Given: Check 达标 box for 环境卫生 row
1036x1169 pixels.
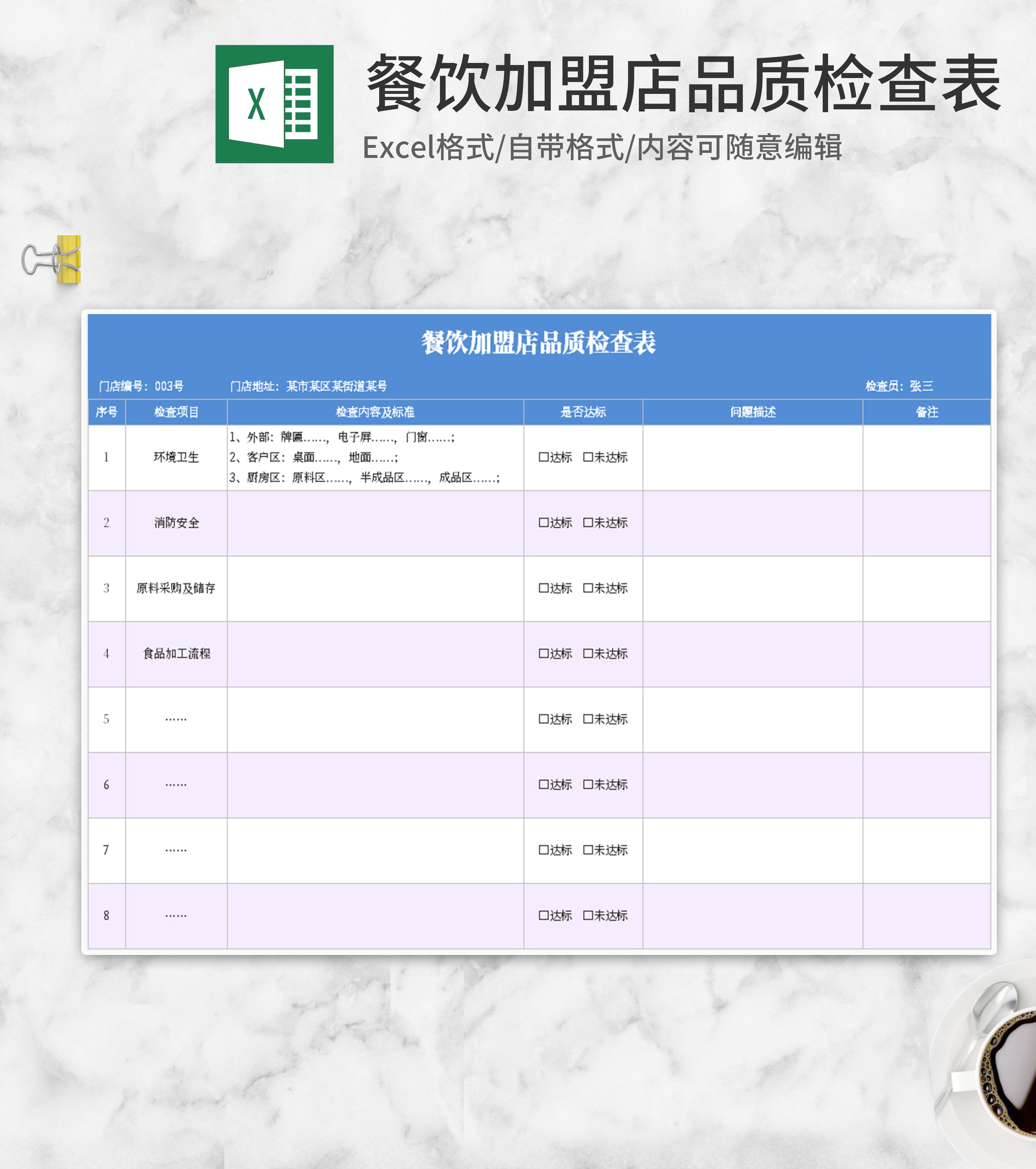Looking at the screenshot, I should click(544, 458).
